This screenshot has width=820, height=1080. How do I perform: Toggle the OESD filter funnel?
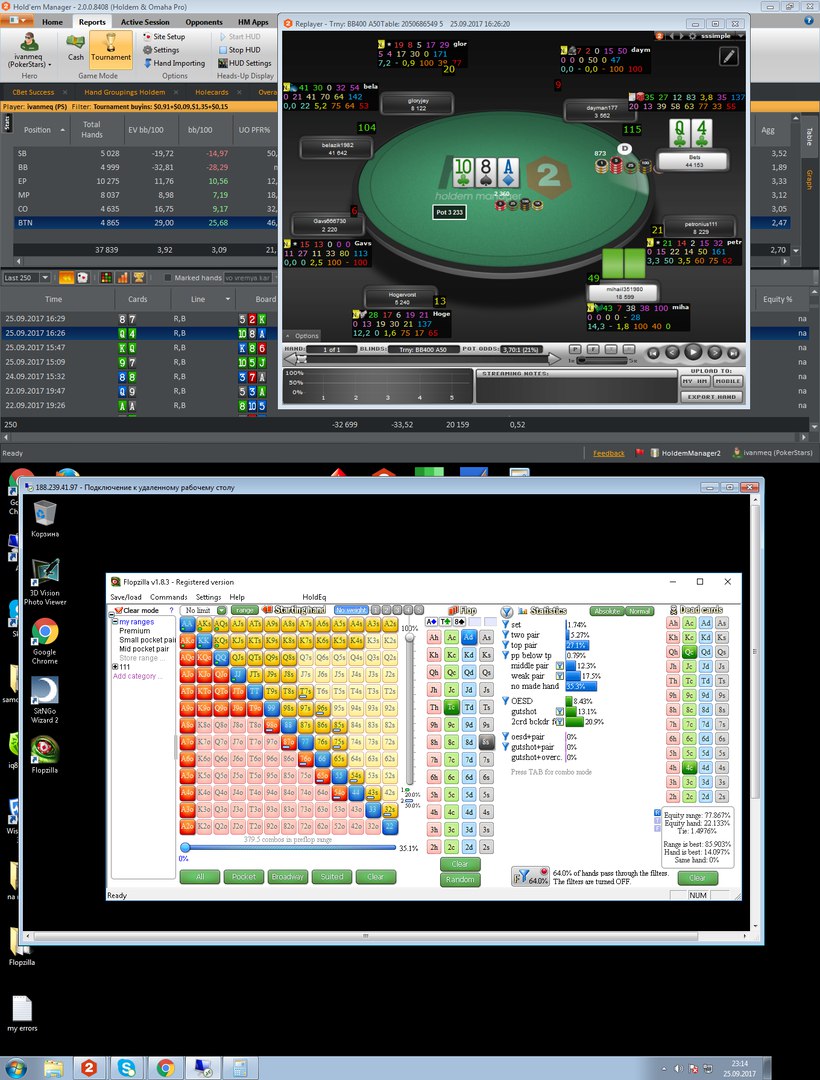[505, 700]
